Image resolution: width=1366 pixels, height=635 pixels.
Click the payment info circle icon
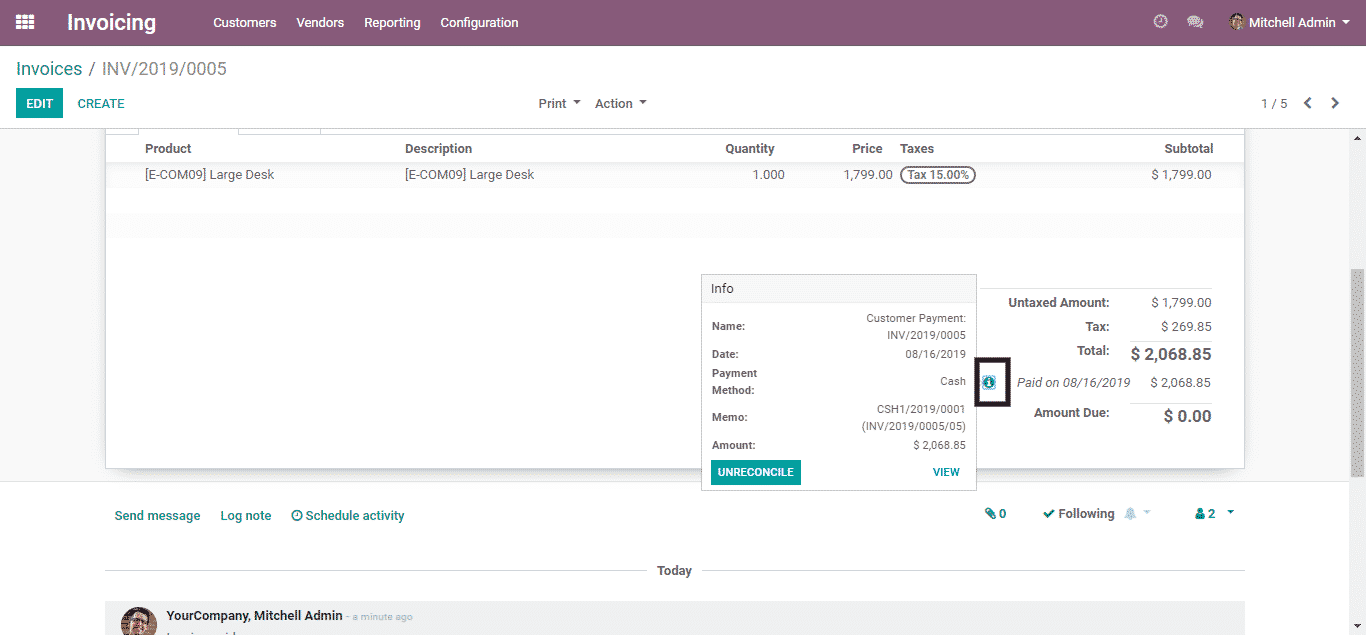coord(989,382)
